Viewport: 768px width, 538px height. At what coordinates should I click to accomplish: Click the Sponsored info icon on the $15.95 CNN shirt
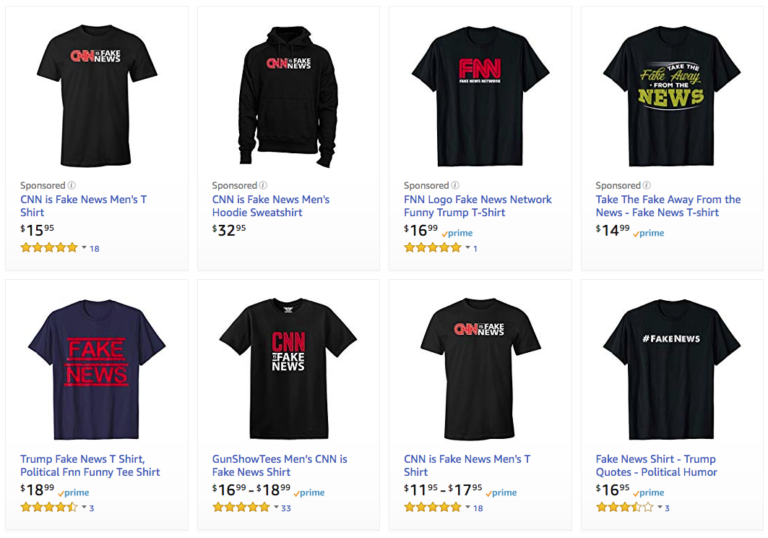coord(72,185)
